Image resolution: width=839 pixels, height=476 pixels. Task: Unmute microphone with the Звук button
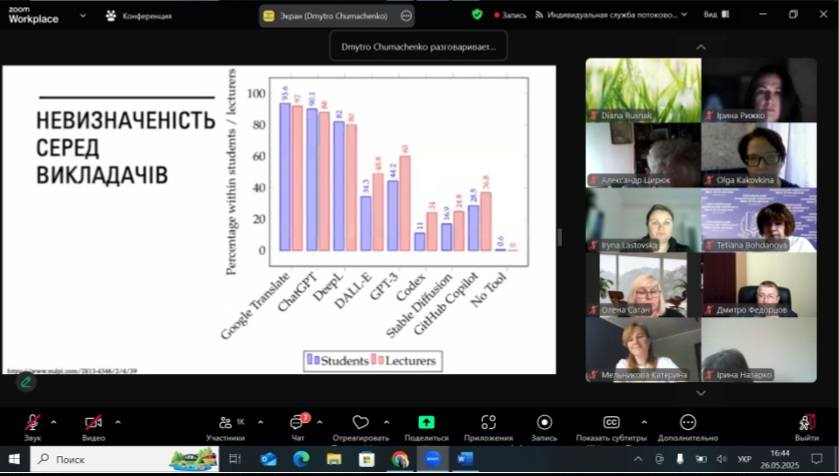tap(32, 423)
